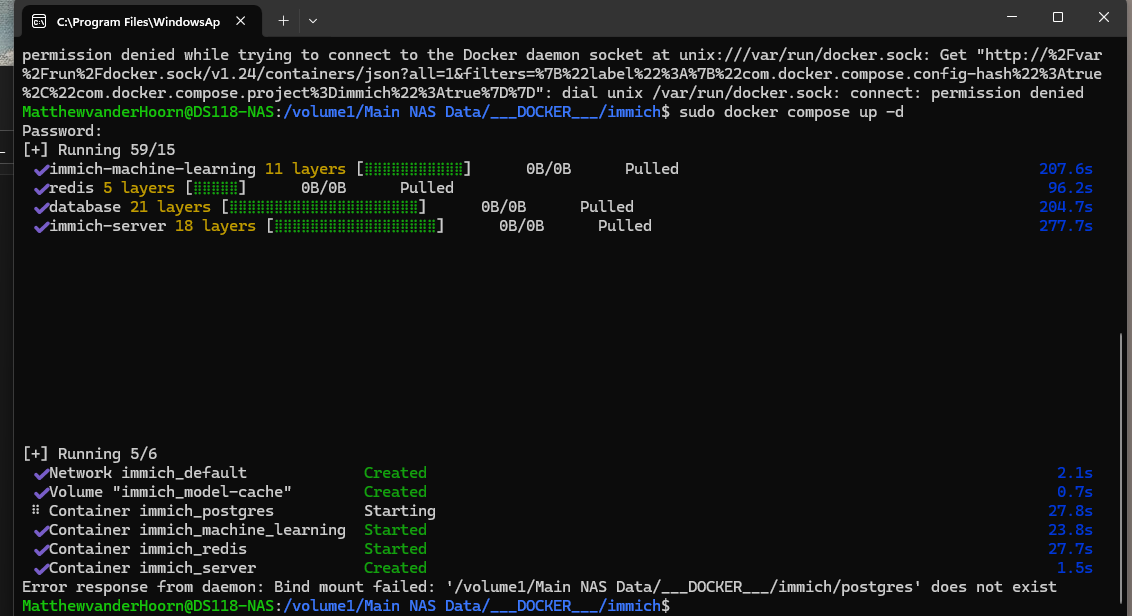Viewport: 1132px width, 616px height.
Task: Click the checkmark beside immich-machine-learning
Action: coord(41,170)
